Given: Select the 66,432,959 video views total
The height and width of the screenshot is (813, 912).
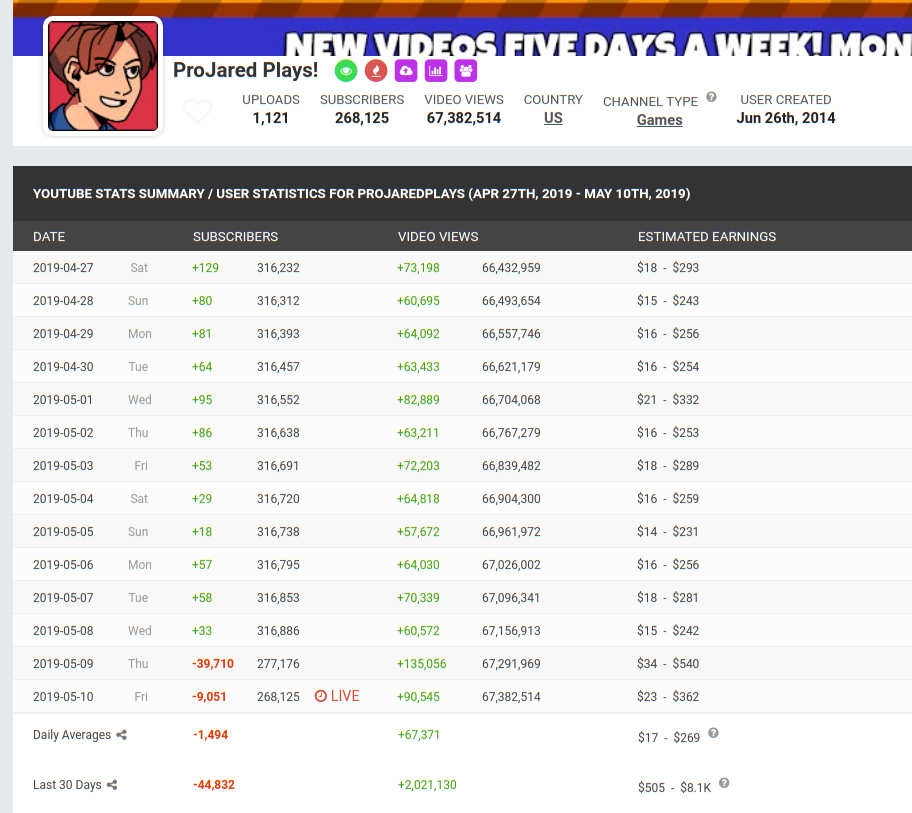Looking at the screenshot, I should (511, 268).
